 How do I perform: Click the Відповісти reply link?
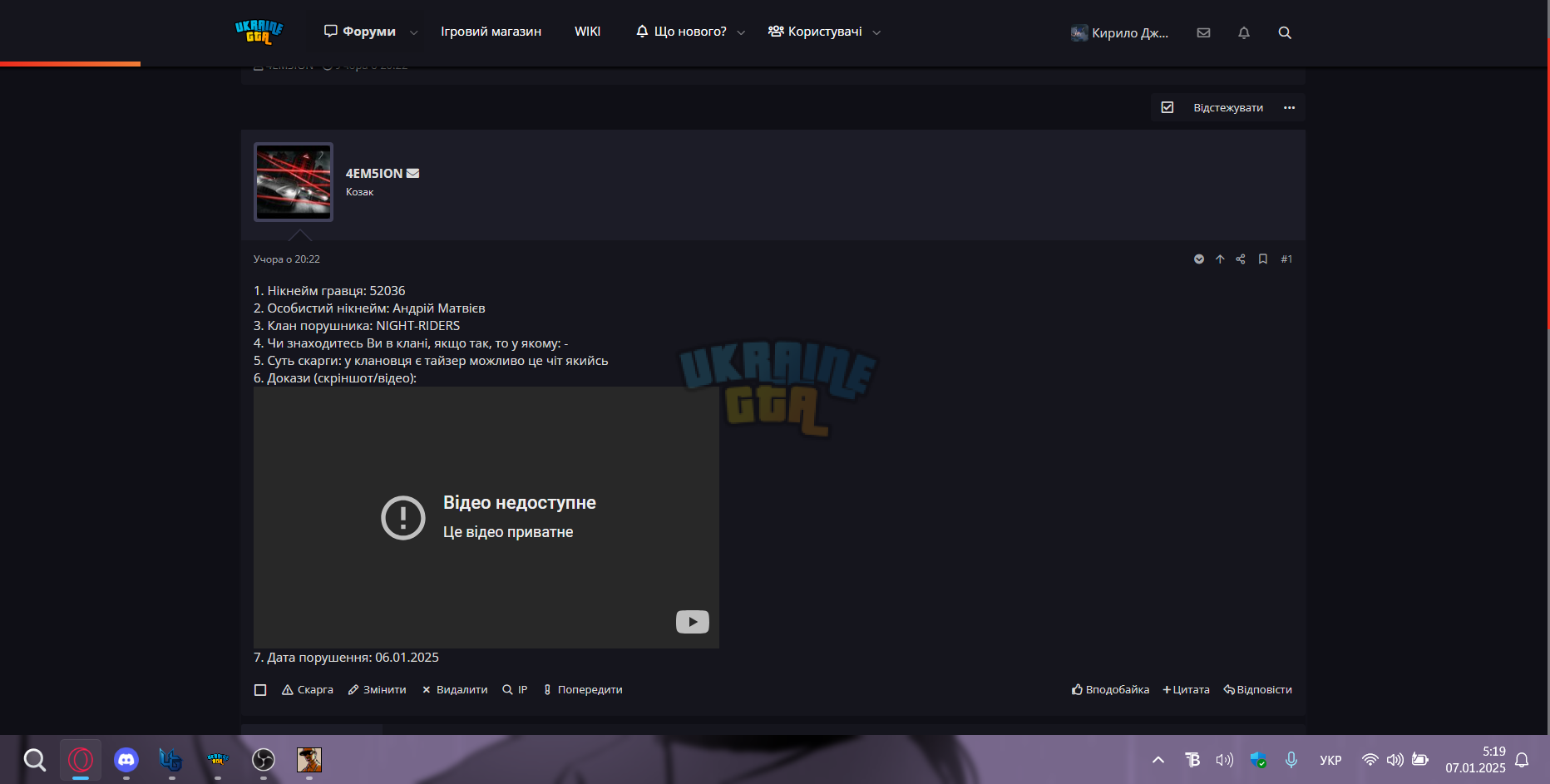[1257, 690]
